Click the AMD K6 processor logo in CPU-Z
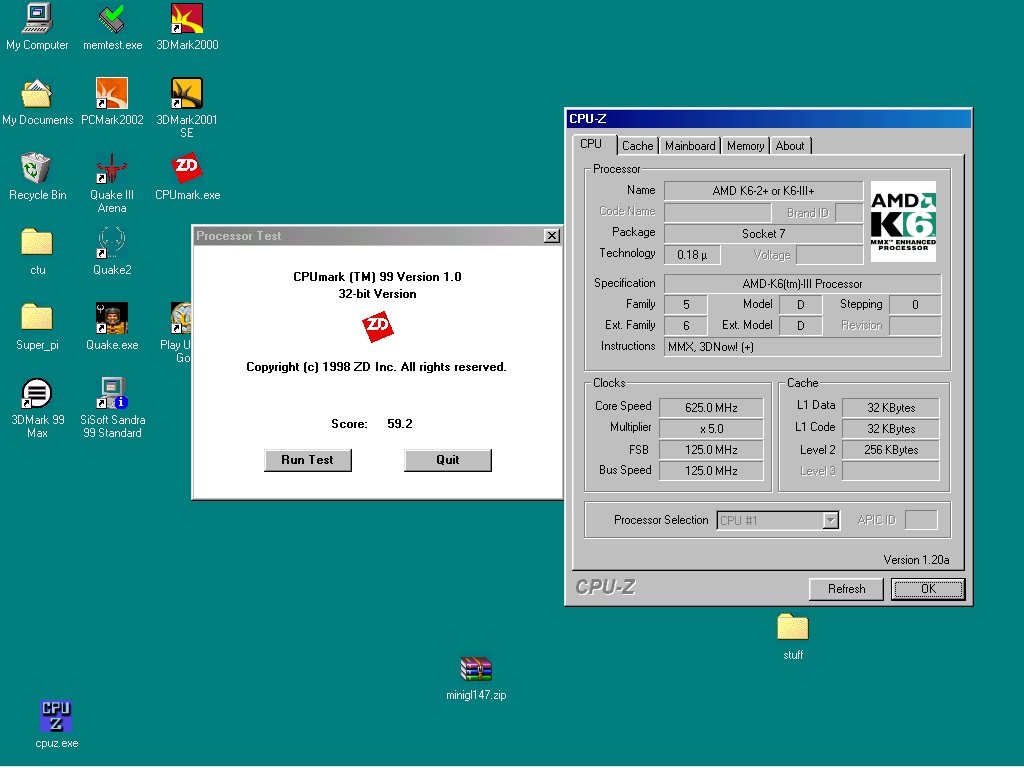 (903, 221)
